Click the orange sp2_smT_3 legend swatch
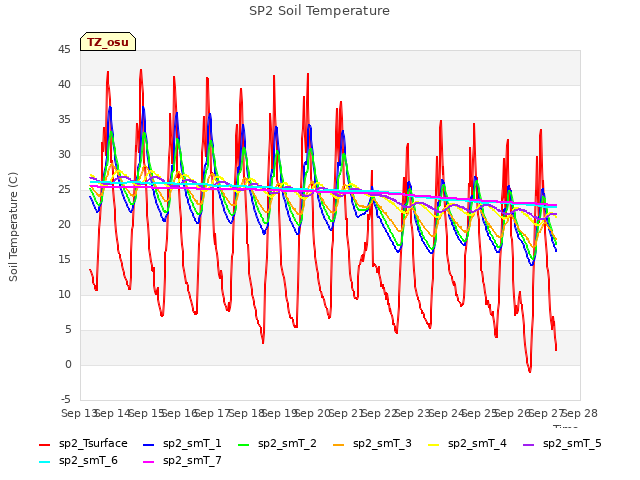The image size is (640, 480). coord(339,444)
